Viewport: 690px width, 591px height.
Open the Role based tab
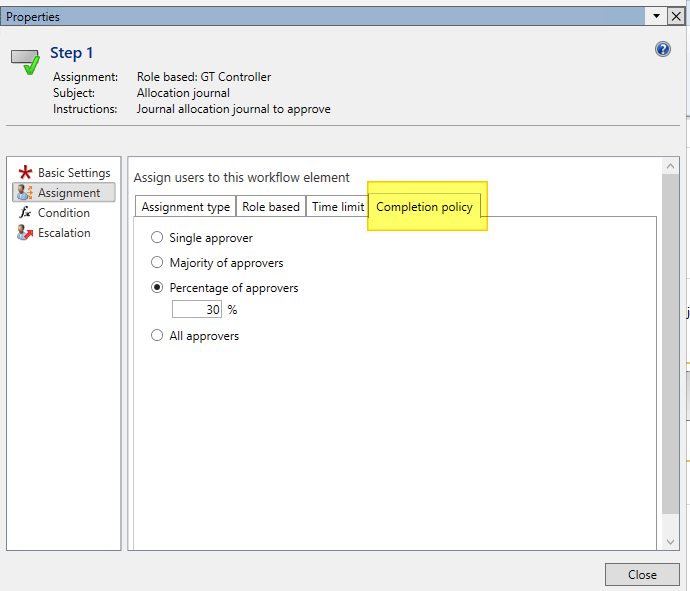pyautogui.click(x=270, y=207)
